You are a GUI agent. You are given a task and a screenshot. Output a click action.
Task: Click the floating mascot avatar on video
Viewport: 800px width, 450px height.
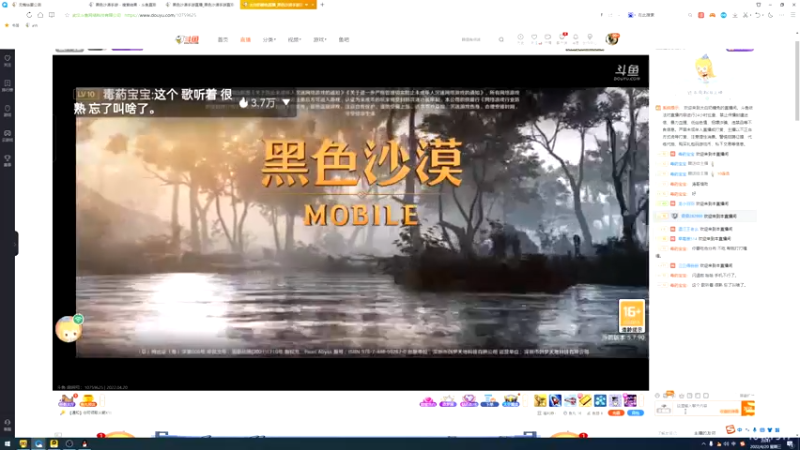click(69, 328)
